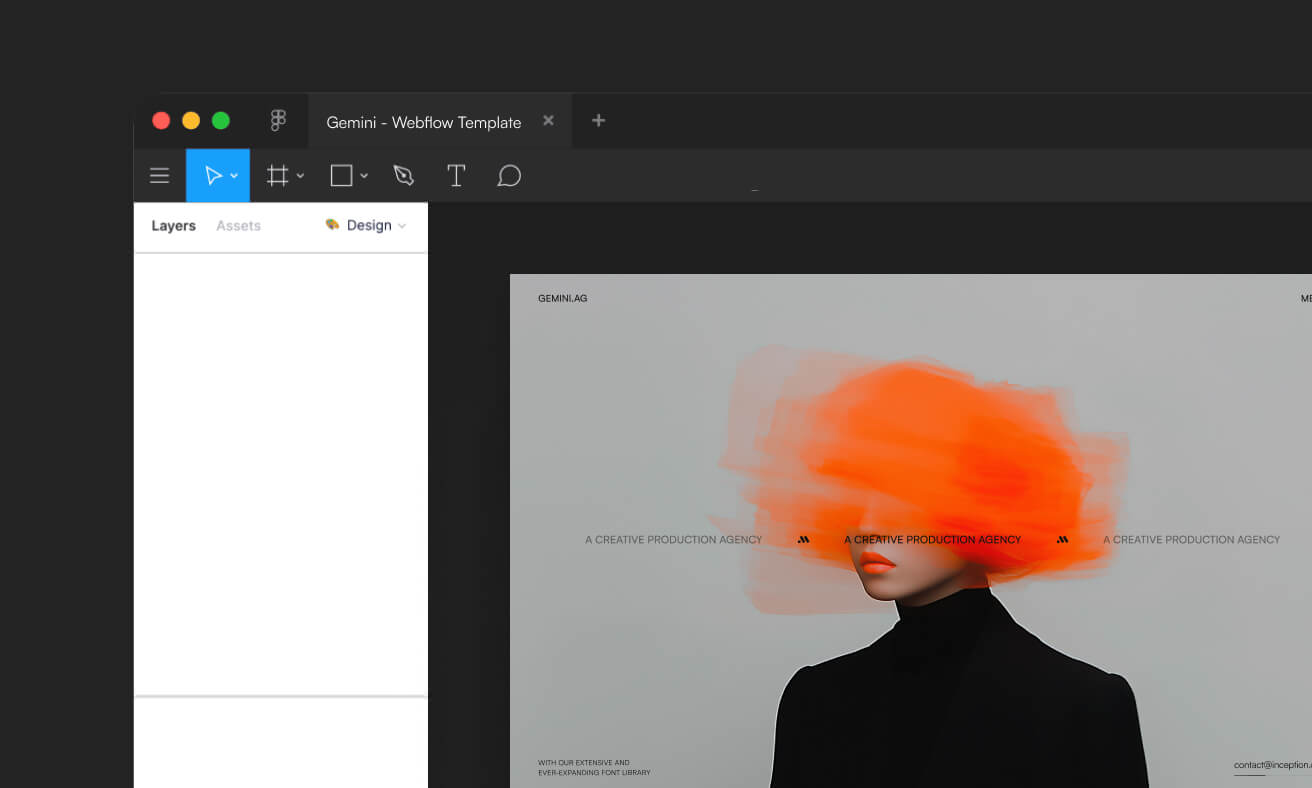Open the Layers panel tab
Screen dimensions: 1312x788
(173, 226)
